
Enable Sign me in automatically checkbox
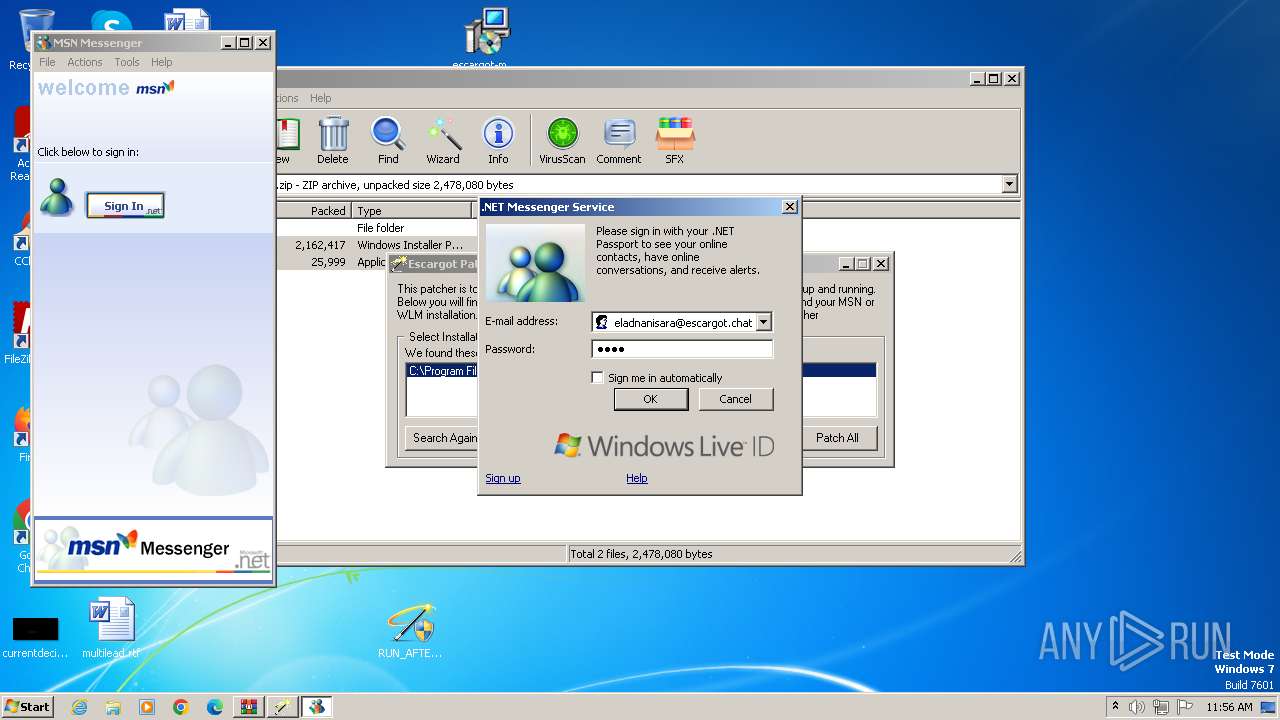(598, 378)
